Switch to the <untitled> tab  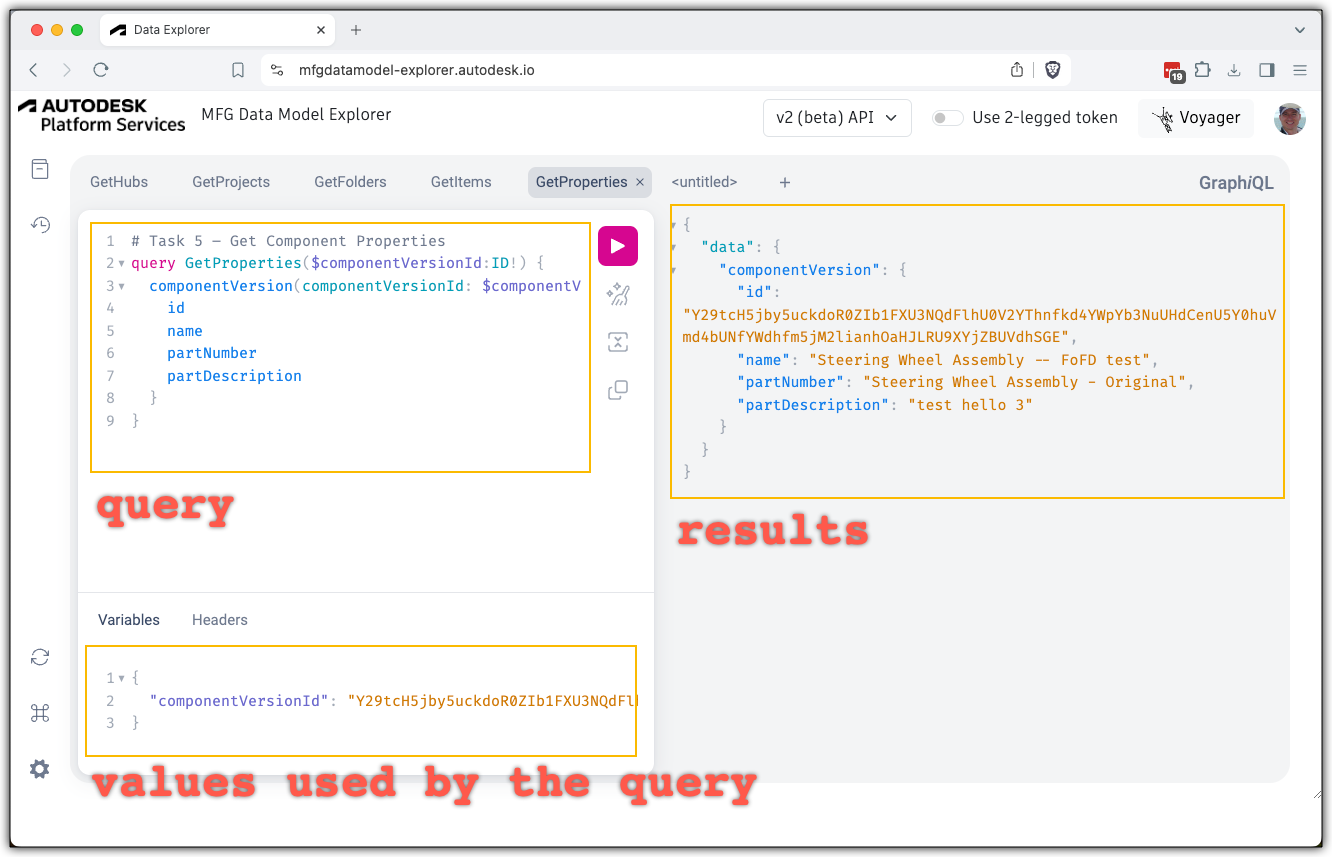[x=704, y=182]
